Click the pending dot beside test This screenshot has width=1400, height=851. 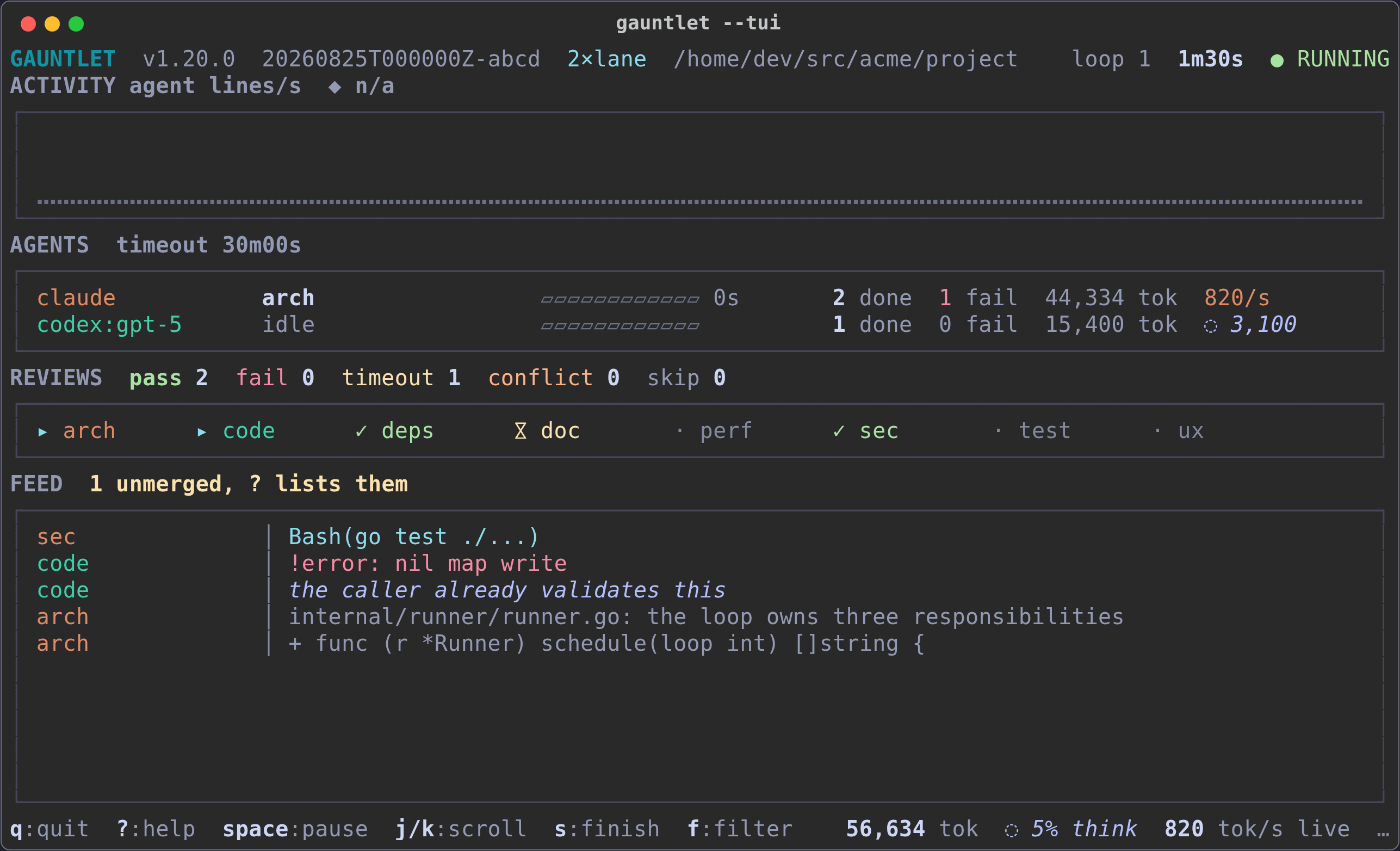998,431
